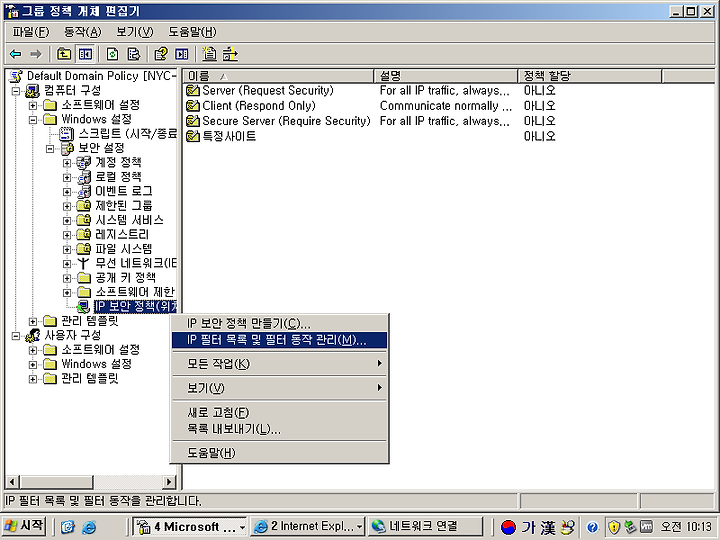Choose 목록 내보내기(L)... in context menu
The image size is (720, 540).
pyautogui.click(x=279, y=429)
